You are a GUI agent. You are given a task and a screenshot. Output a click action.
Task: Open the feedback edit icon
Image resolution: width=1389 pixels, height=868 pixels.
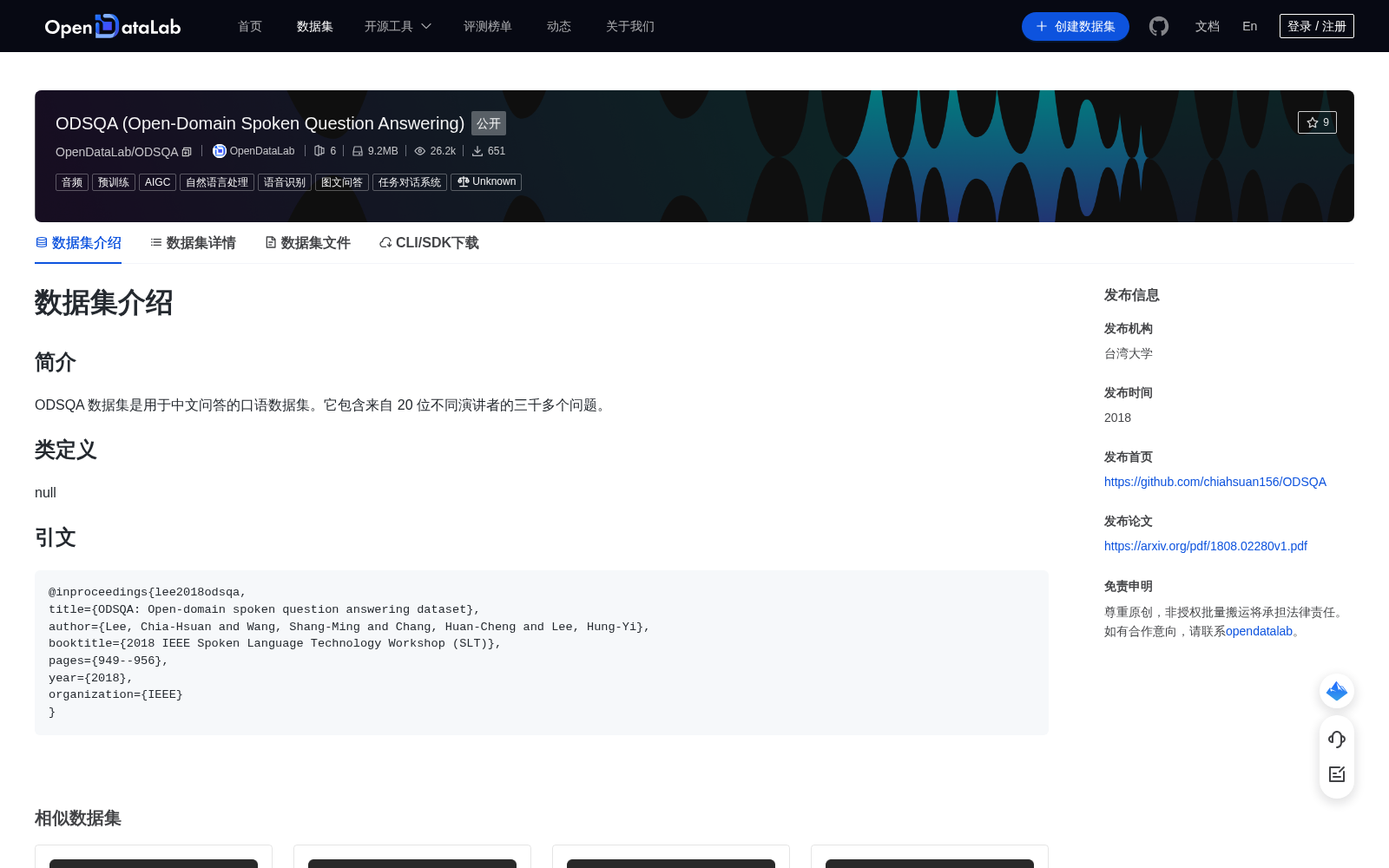click(x=1337, y=774)
